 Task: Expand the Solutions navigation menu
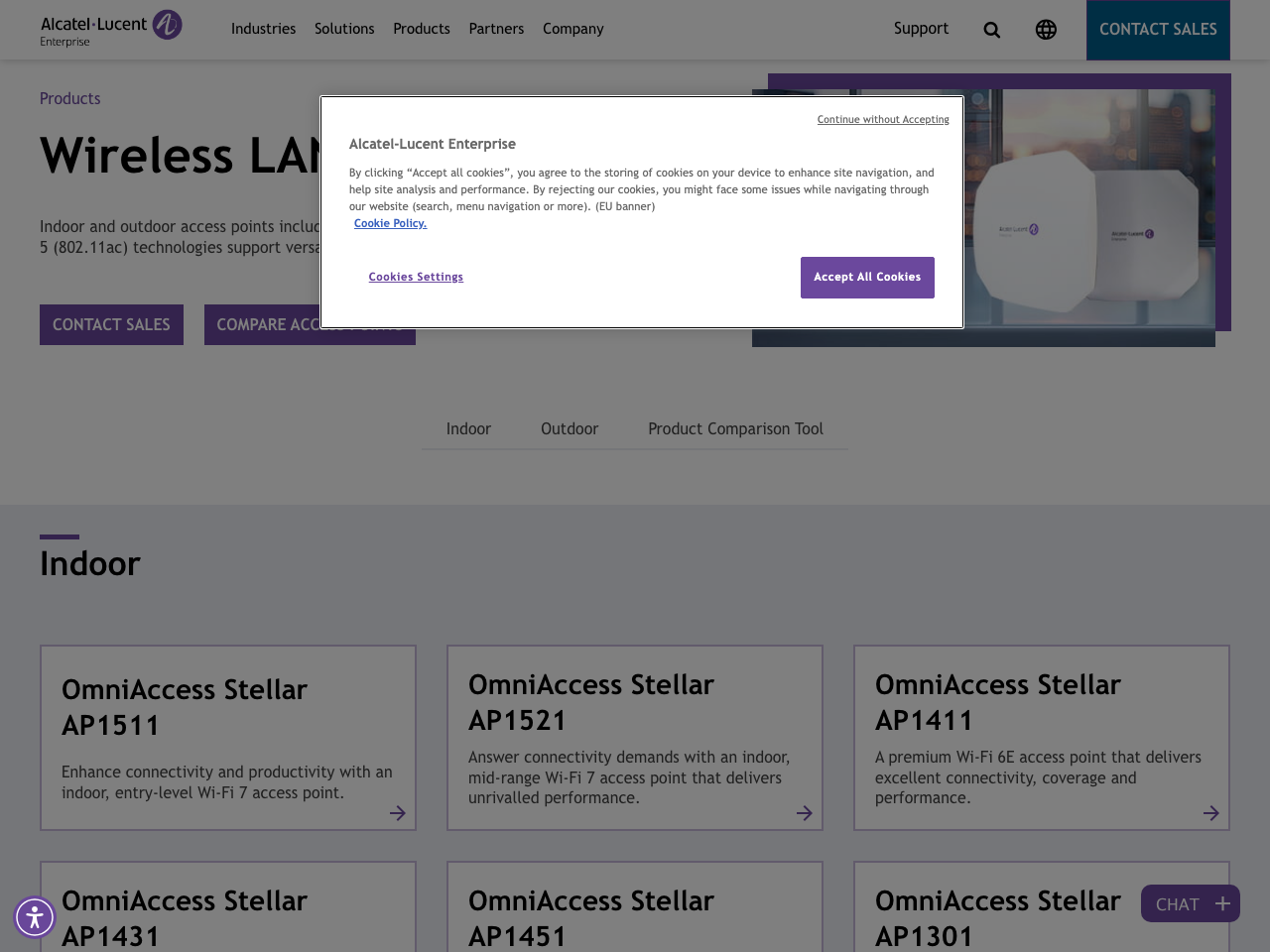pos(344,27)
